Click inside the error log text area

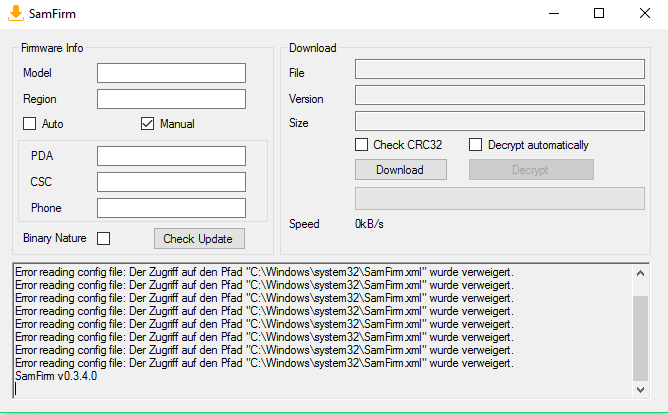[322, 331]
